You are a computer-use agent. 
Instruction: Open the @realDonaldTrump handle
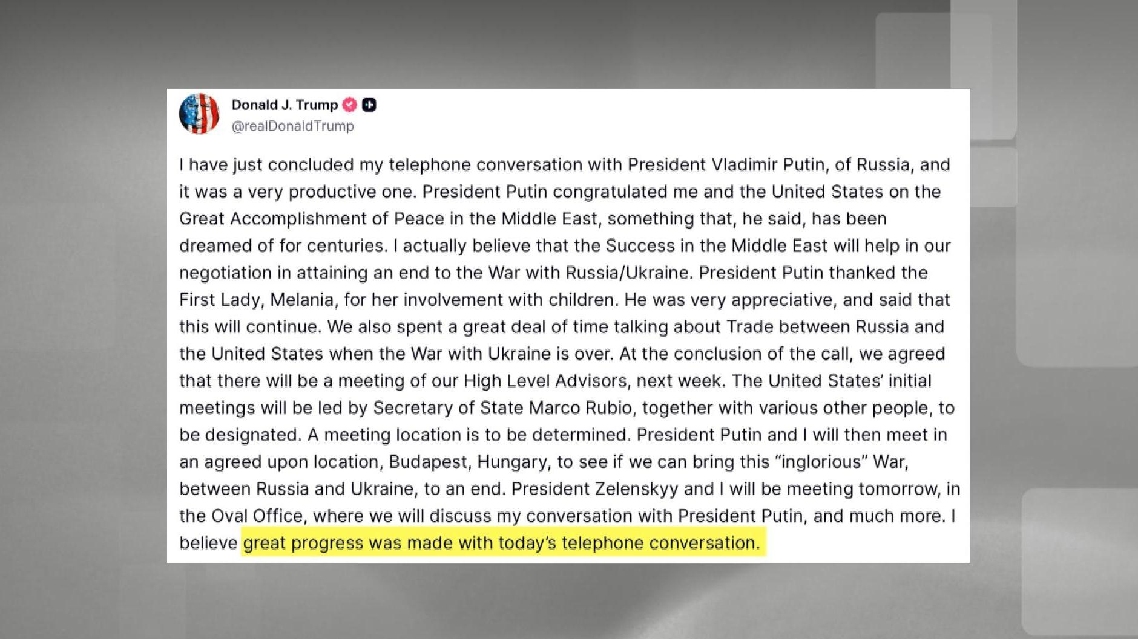pyautogui.click(x=292, y=127)
